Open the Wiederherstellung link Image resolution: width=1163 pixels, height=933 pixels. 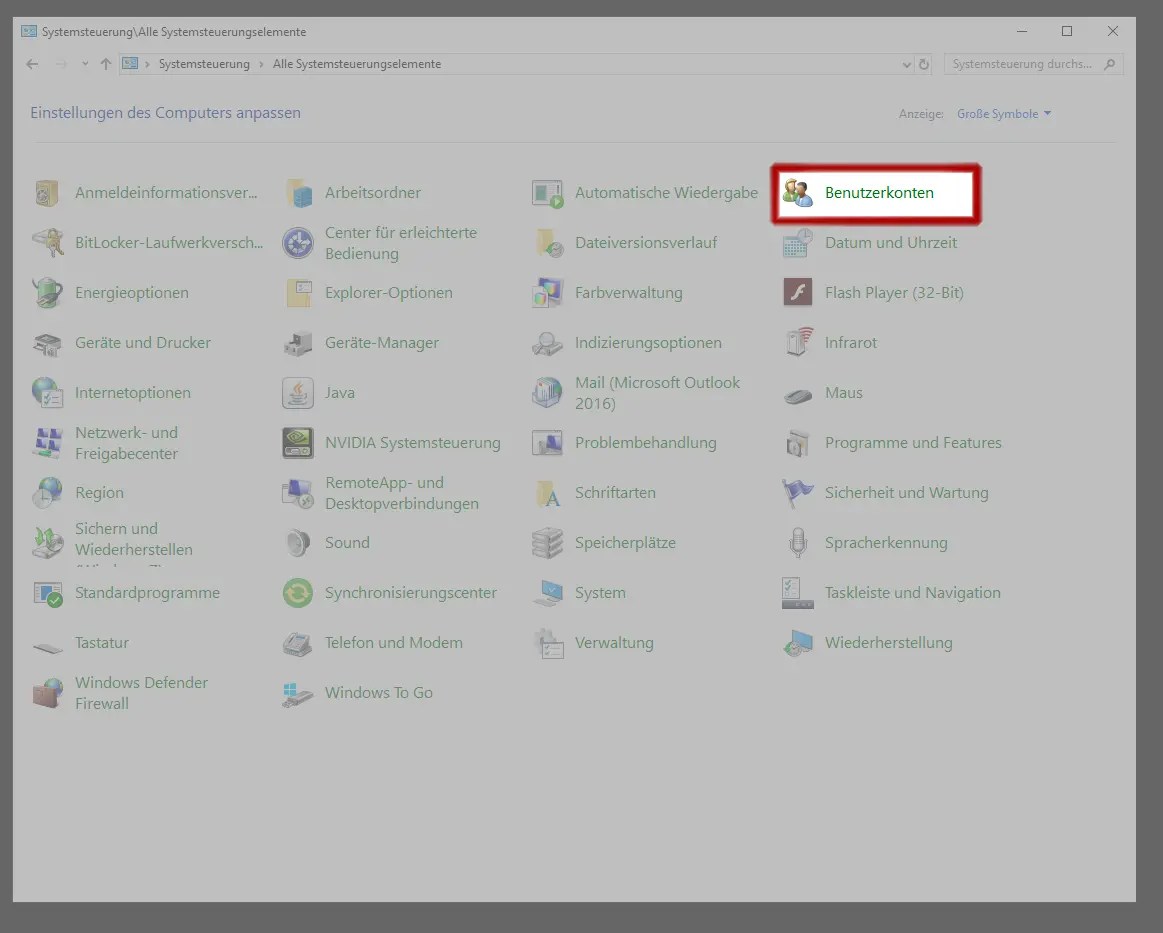889,642
